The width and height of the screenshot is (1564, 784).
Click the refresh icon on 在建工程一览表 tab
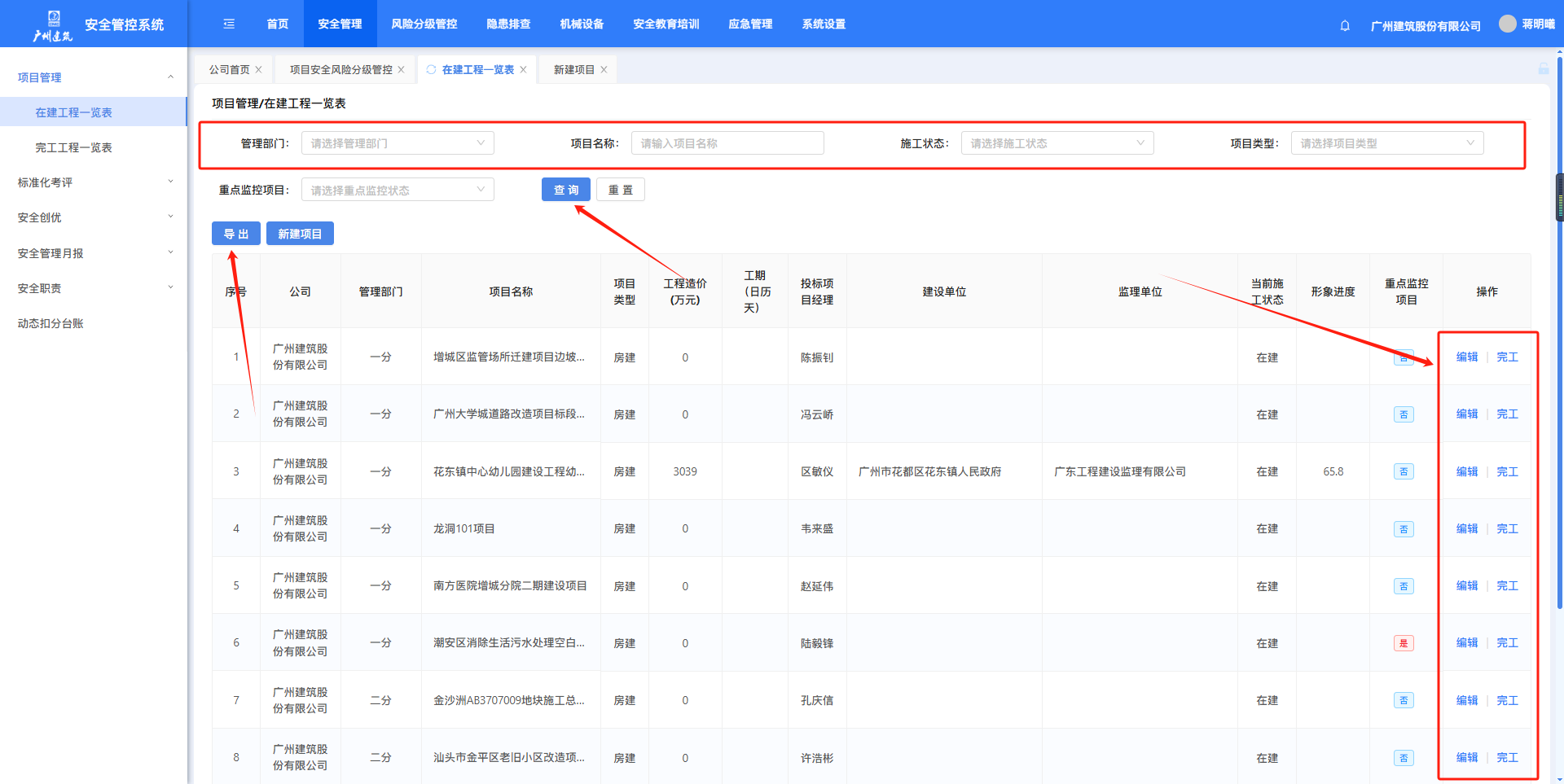click(x=431, y=70)
